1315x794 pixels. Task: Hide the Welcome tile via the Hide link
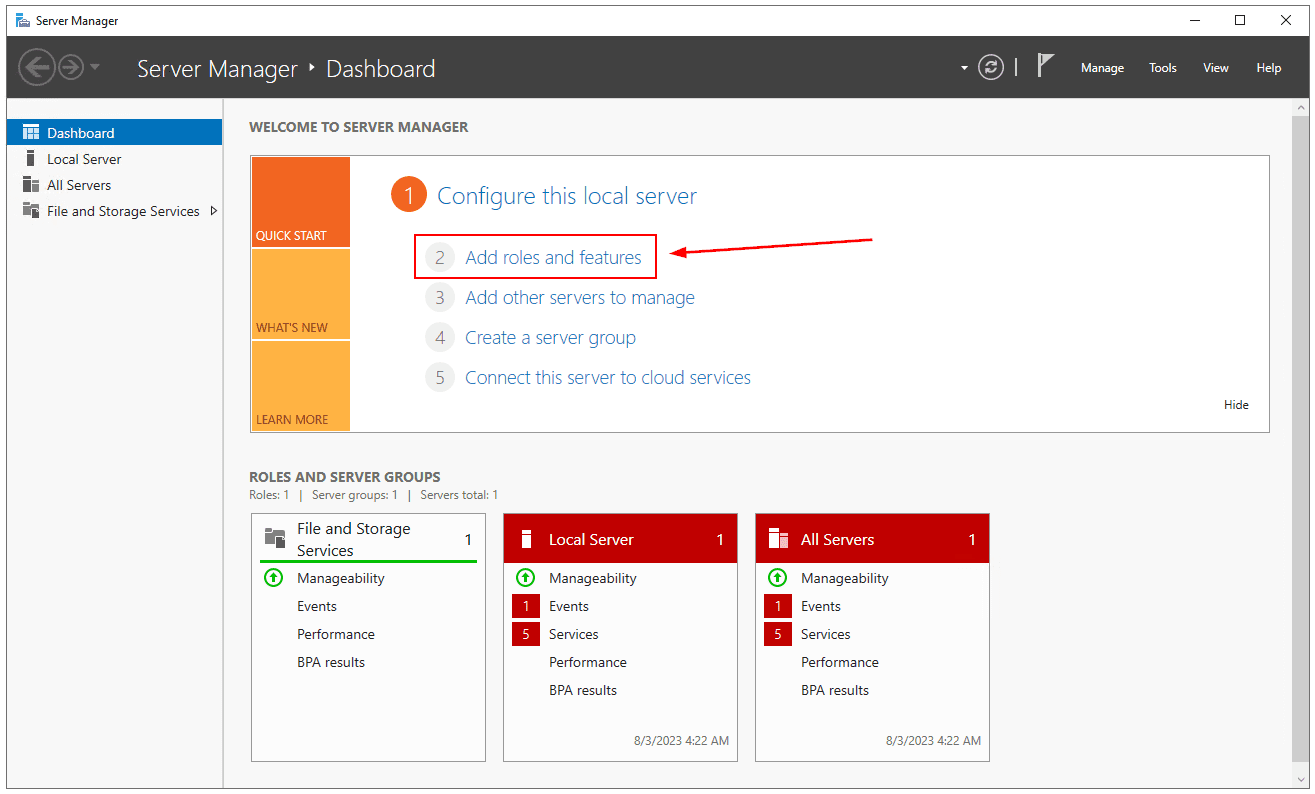(x=1236, y=404)
